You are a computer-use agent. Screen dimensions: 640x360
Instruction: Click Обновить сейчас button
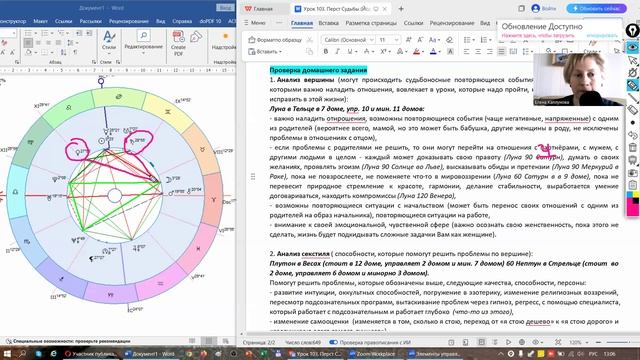pyautogui.click(x=596, y=8)
